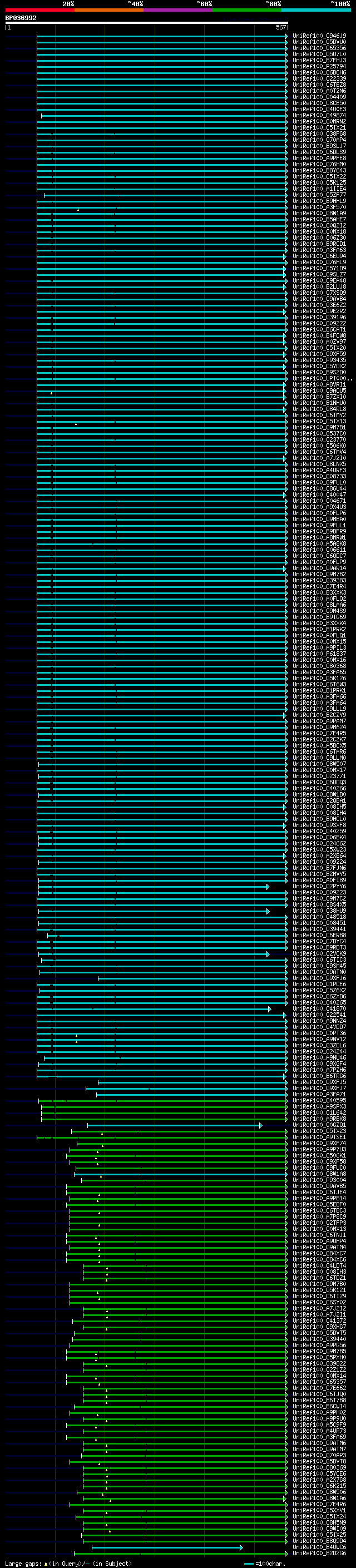356x1568 pixels.
Task: Click UniRef100_A3F570 label
Action: (x=319, y=207)
